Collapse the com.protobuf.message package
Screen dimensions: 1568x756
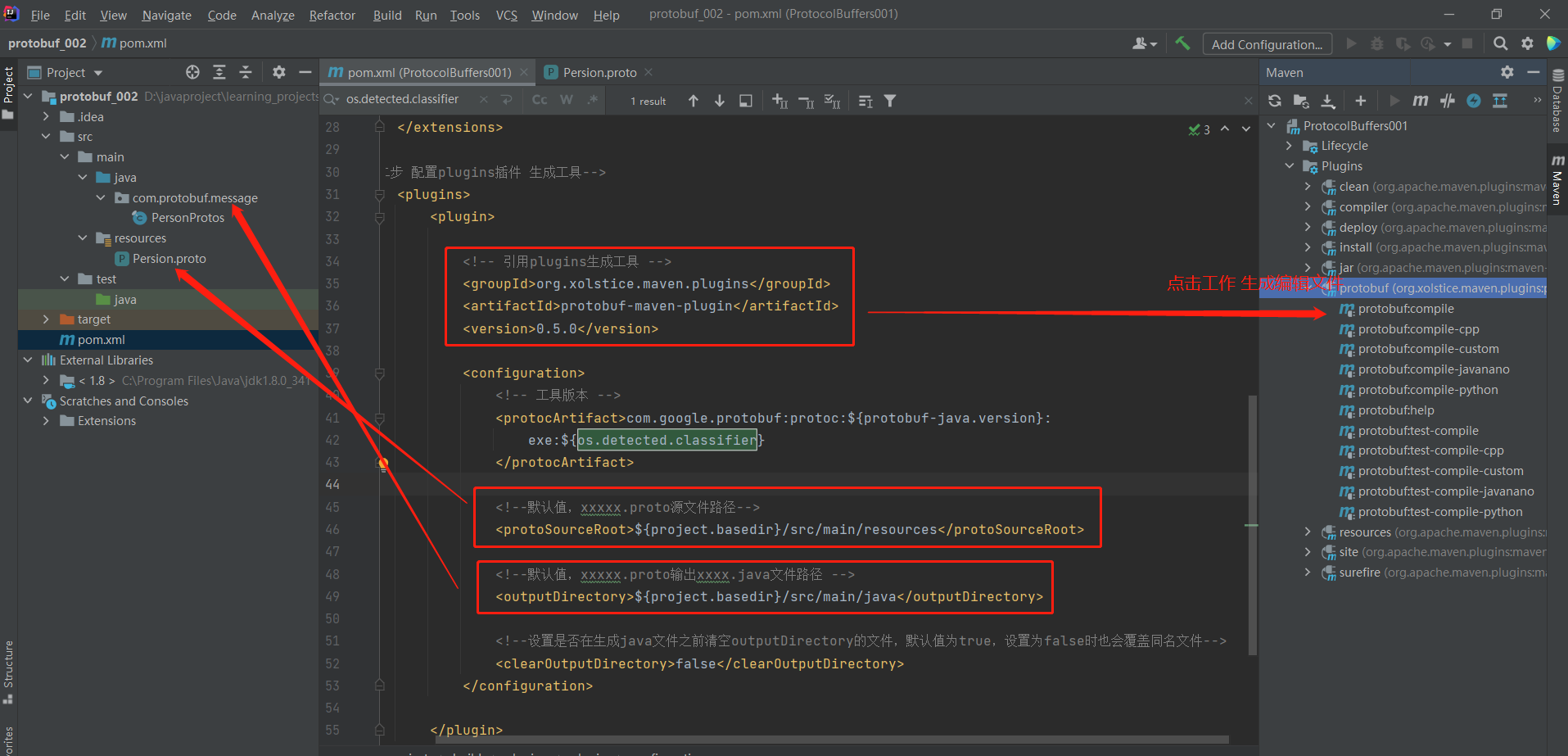coord(100,197)
